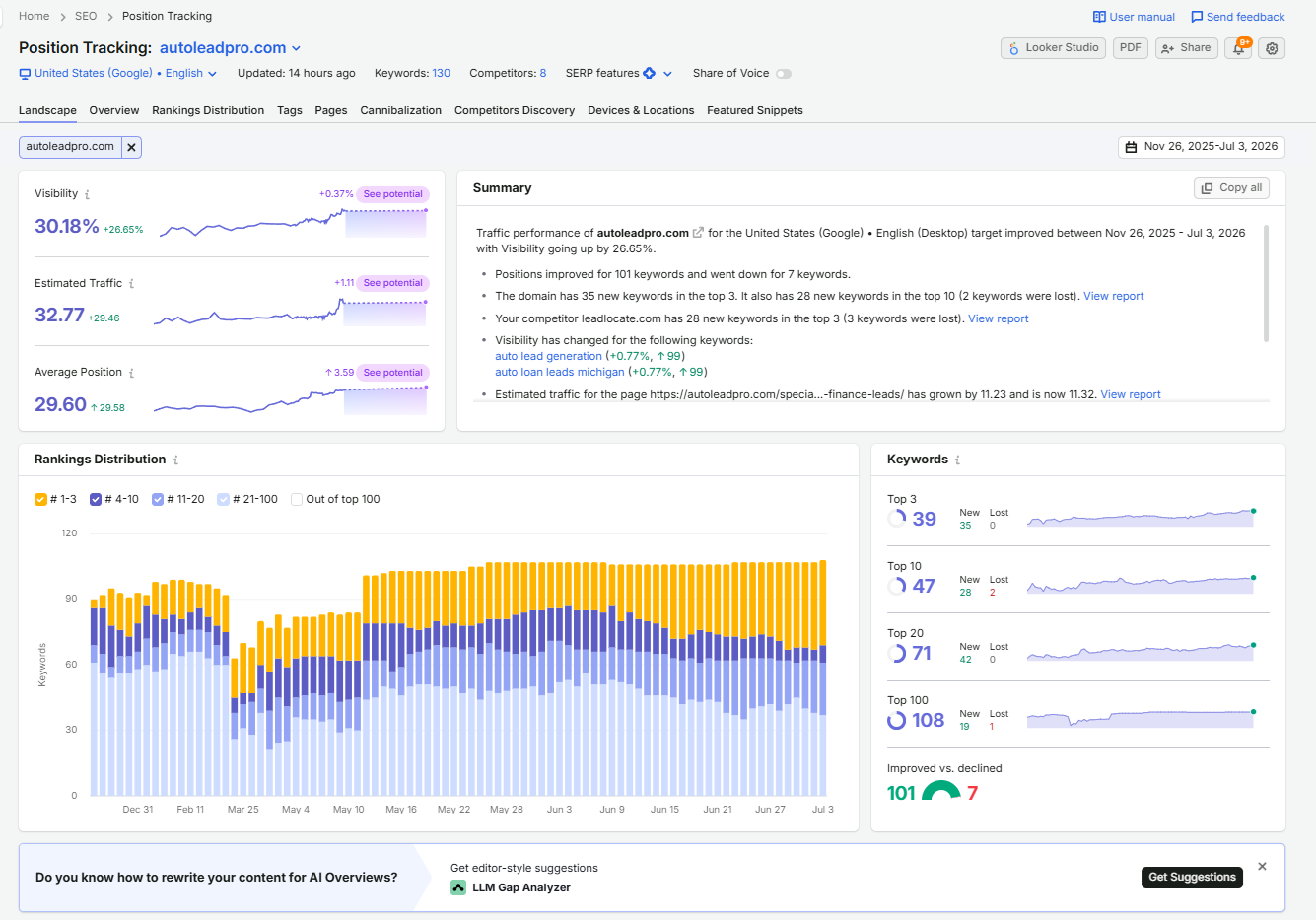The height and width of the screenshot is (920, 1316).
Task: Click the Share button
Action: [1187, 48]
